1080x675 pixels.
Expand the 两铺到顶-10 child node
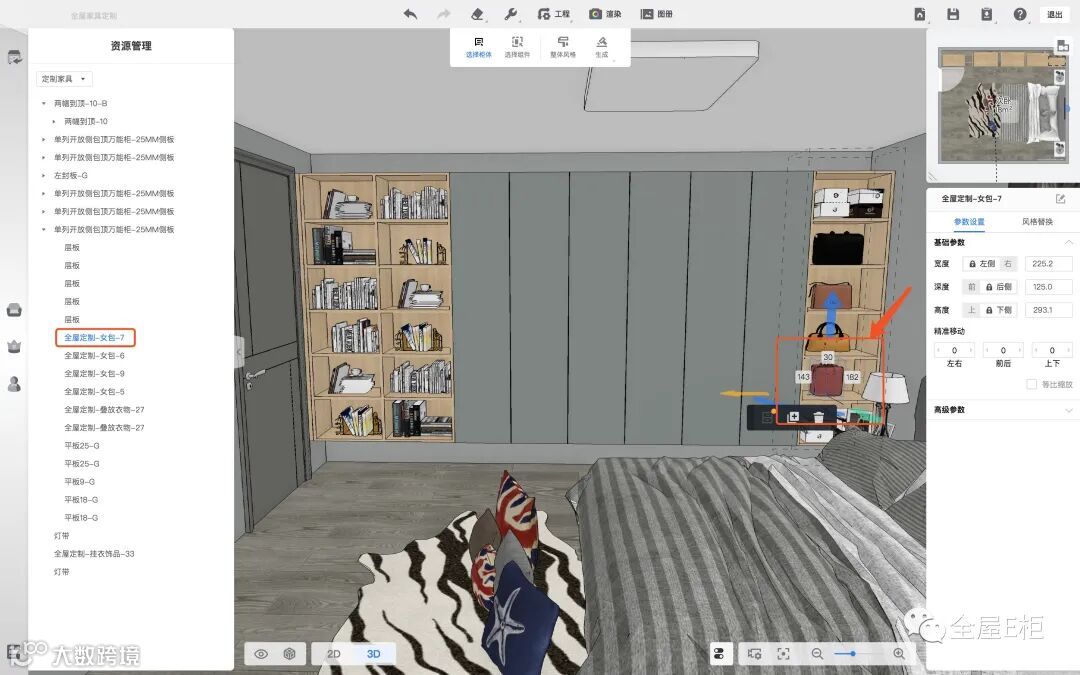coord(54,121)
